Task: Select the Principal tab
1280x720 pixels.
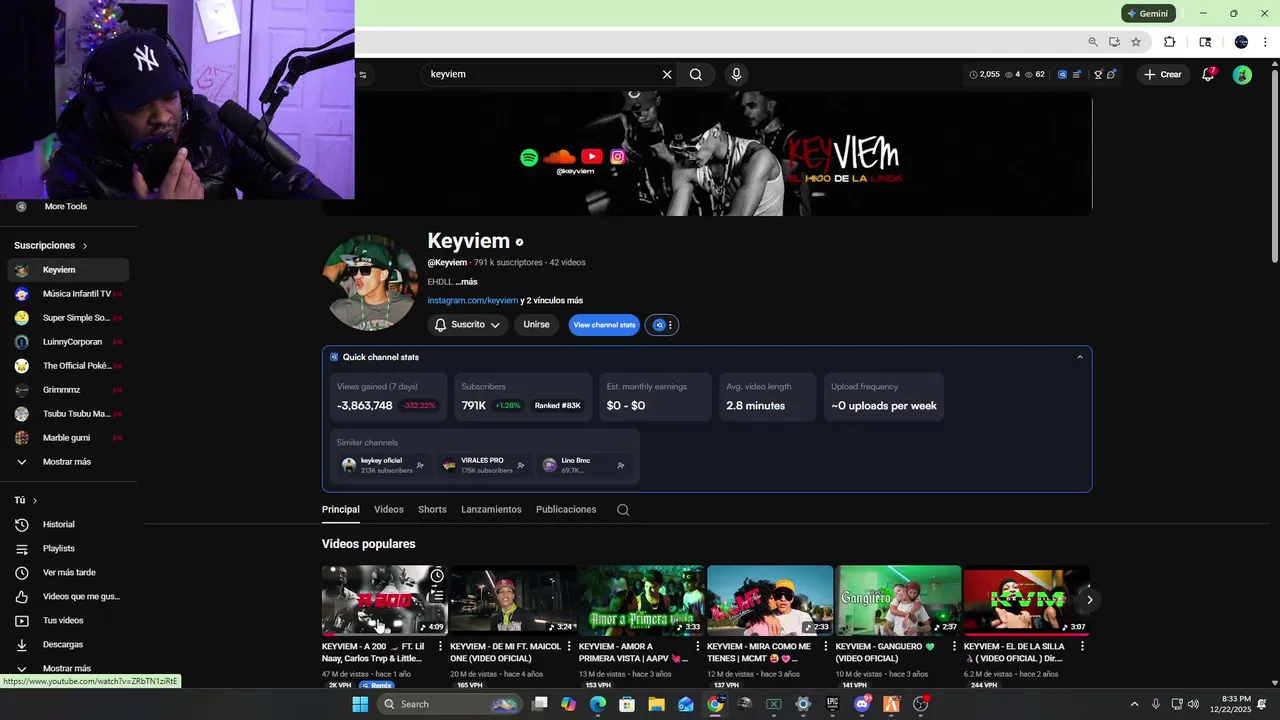Action: pos(341,509)
